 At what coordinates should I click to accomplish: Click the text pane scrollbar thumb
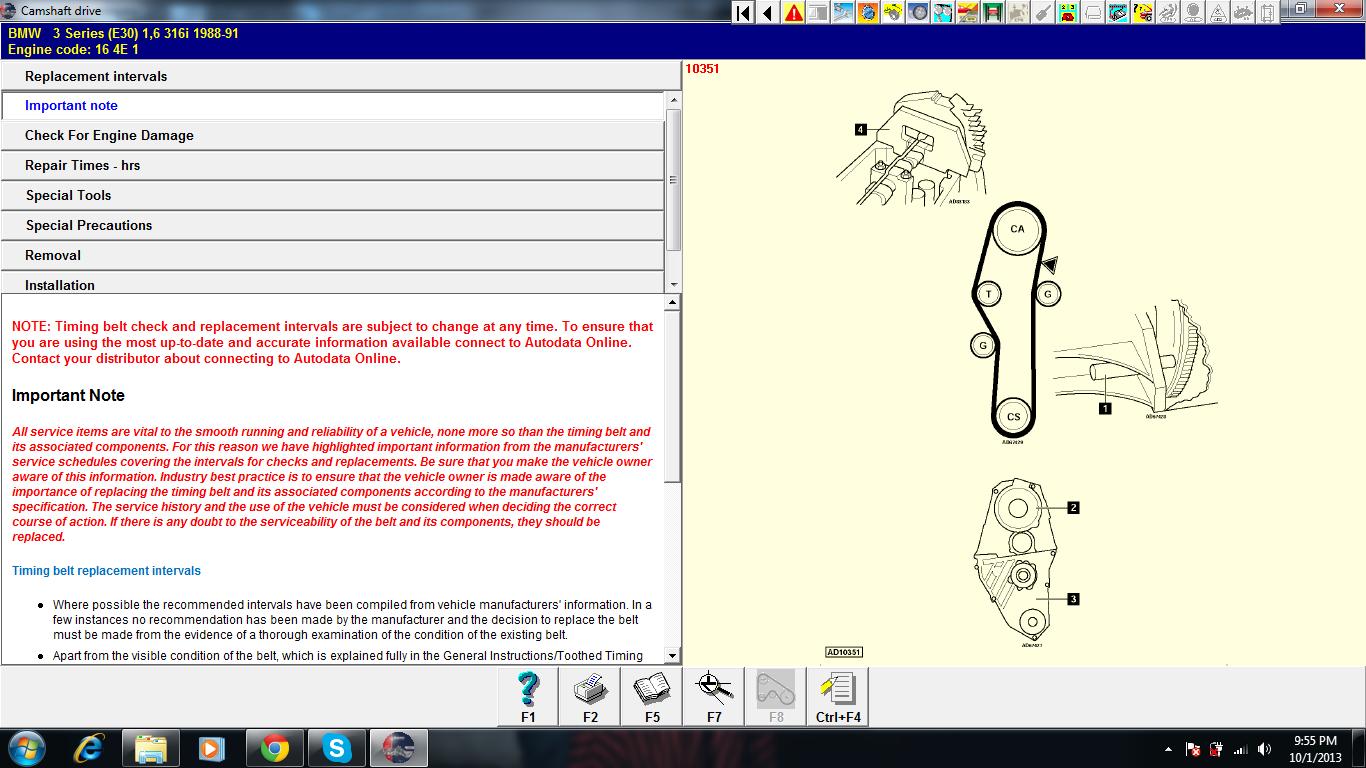click(672, 396)
